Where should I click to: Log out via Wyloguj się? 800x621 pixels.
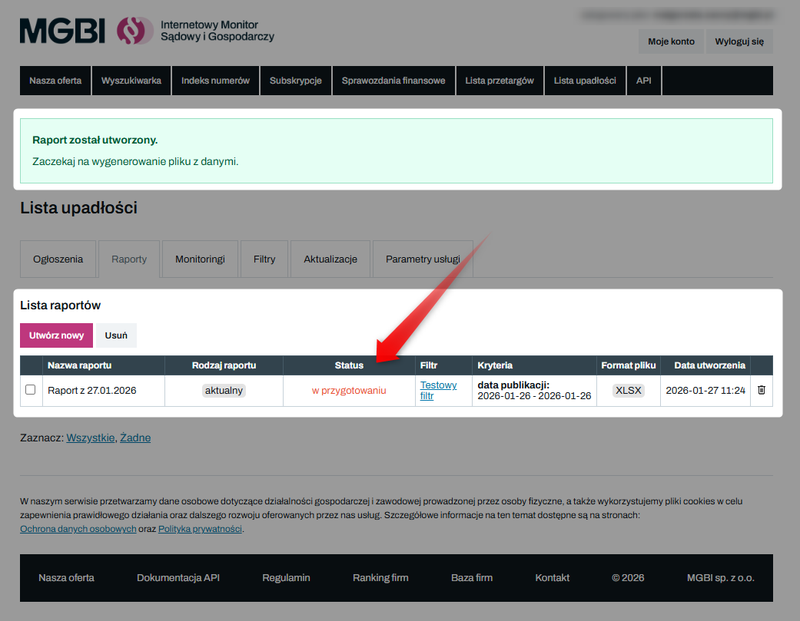pyautogui.click(x=739, y=42)
